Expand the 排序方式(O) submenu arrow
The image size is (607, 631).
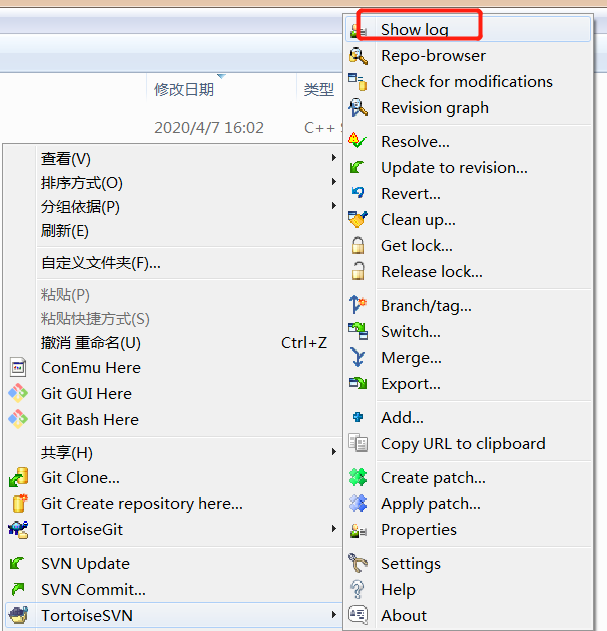point(334,181)
